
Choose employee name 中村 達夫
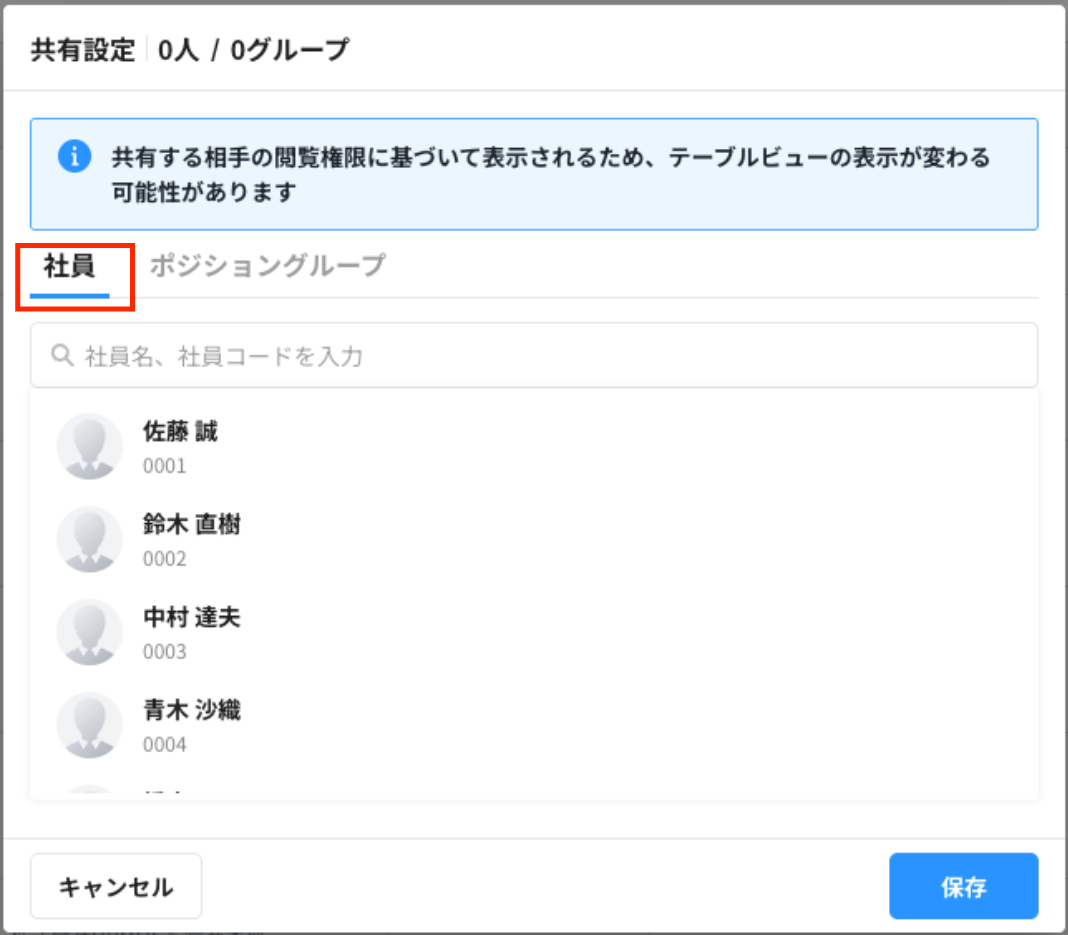191,618
